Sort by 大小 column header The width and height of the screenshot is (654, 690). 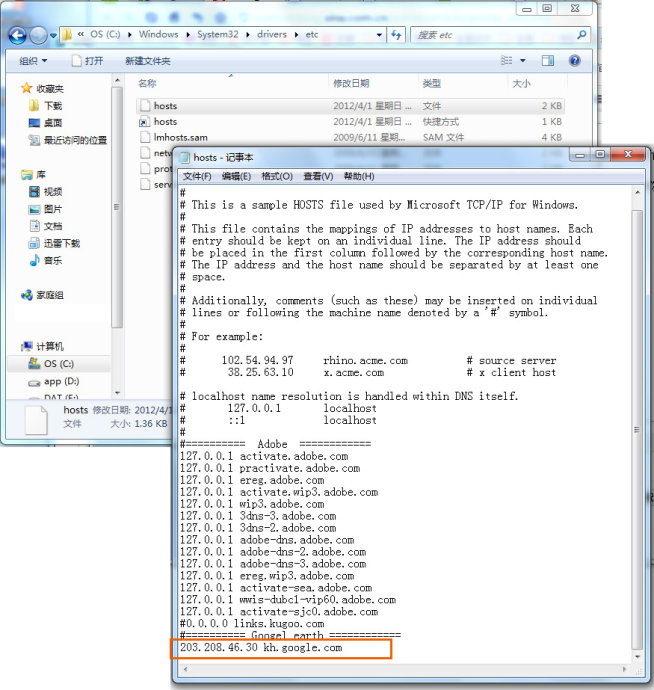521,83
